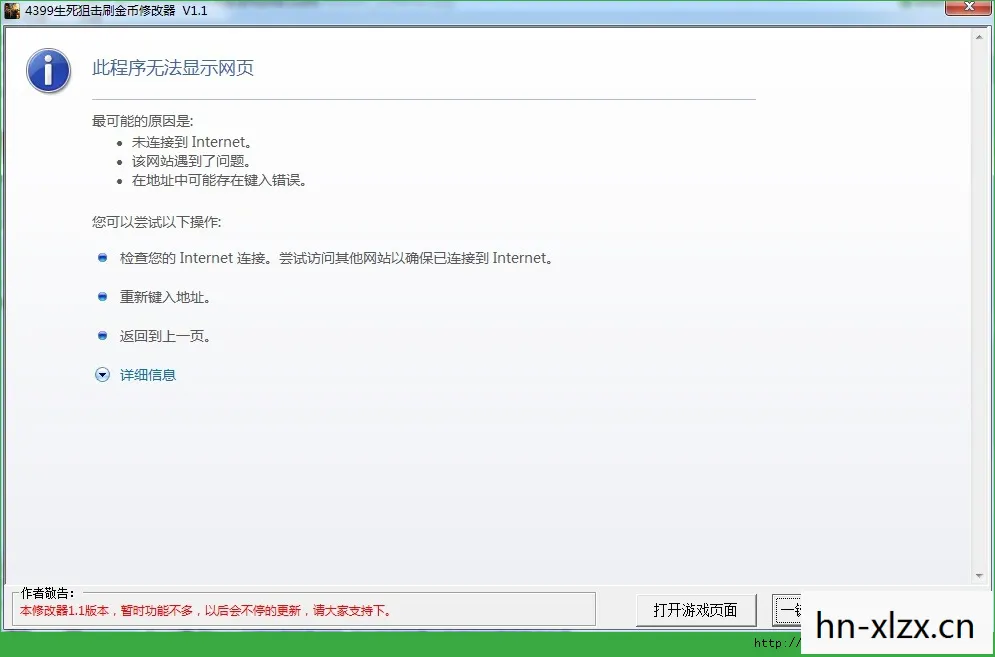Click the 您可以尝试以下操作 label
995x657 pixels.
point(157,222)
